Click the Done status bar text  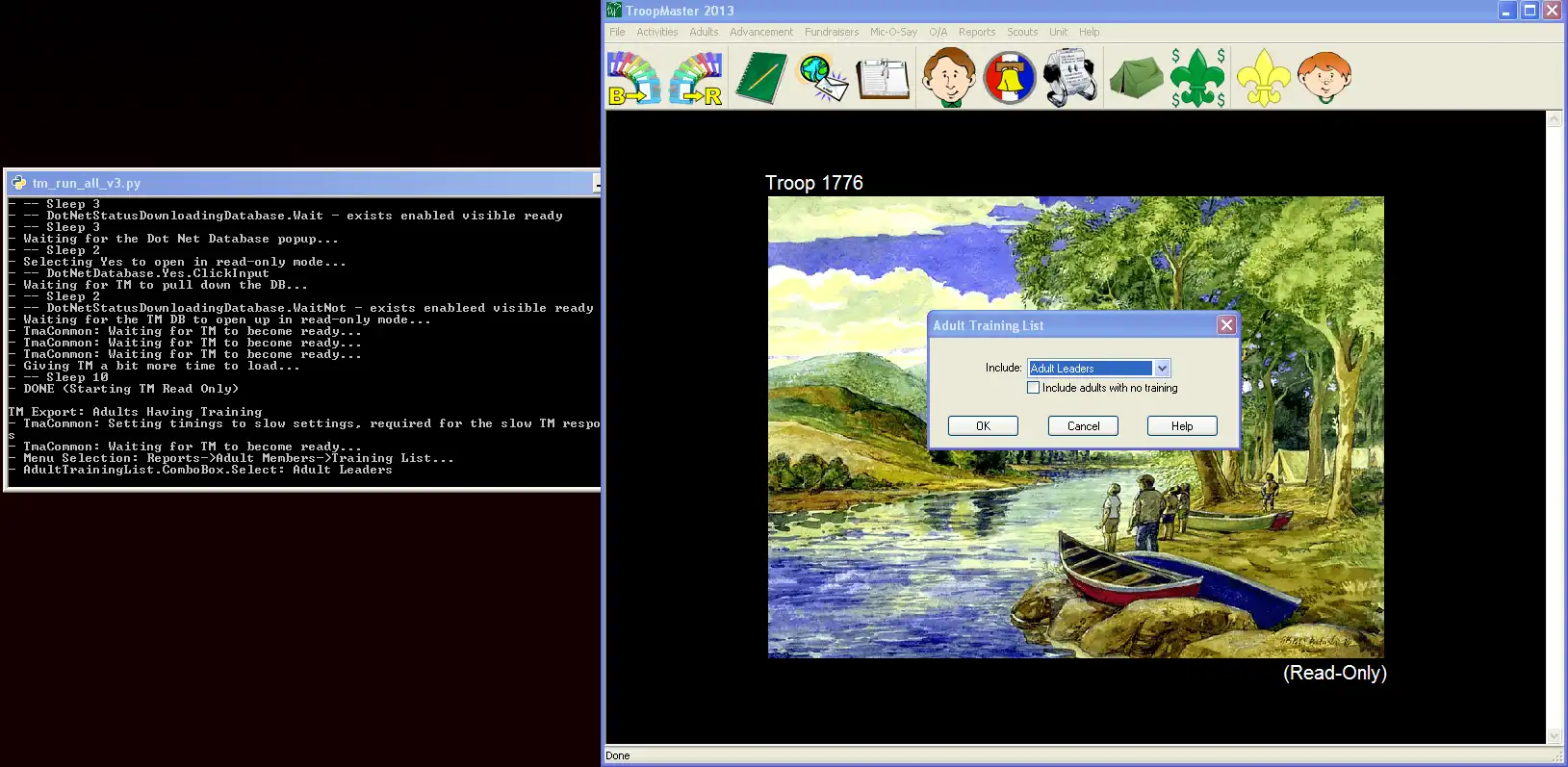618,755
